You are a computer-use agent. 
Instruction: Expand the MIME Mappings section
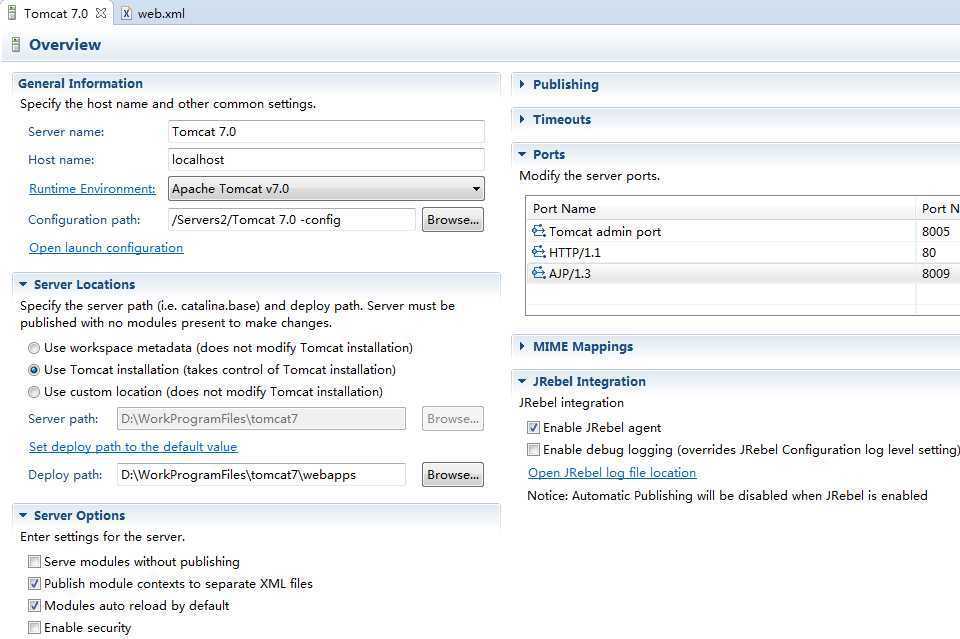coord(523,347)
